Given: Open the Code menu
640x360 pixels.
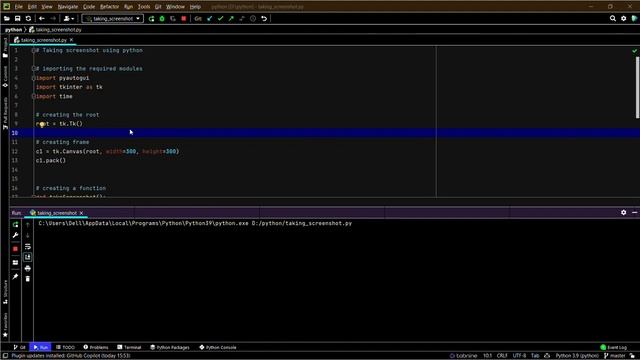Looking at the screenshot, I should (89, 7).
